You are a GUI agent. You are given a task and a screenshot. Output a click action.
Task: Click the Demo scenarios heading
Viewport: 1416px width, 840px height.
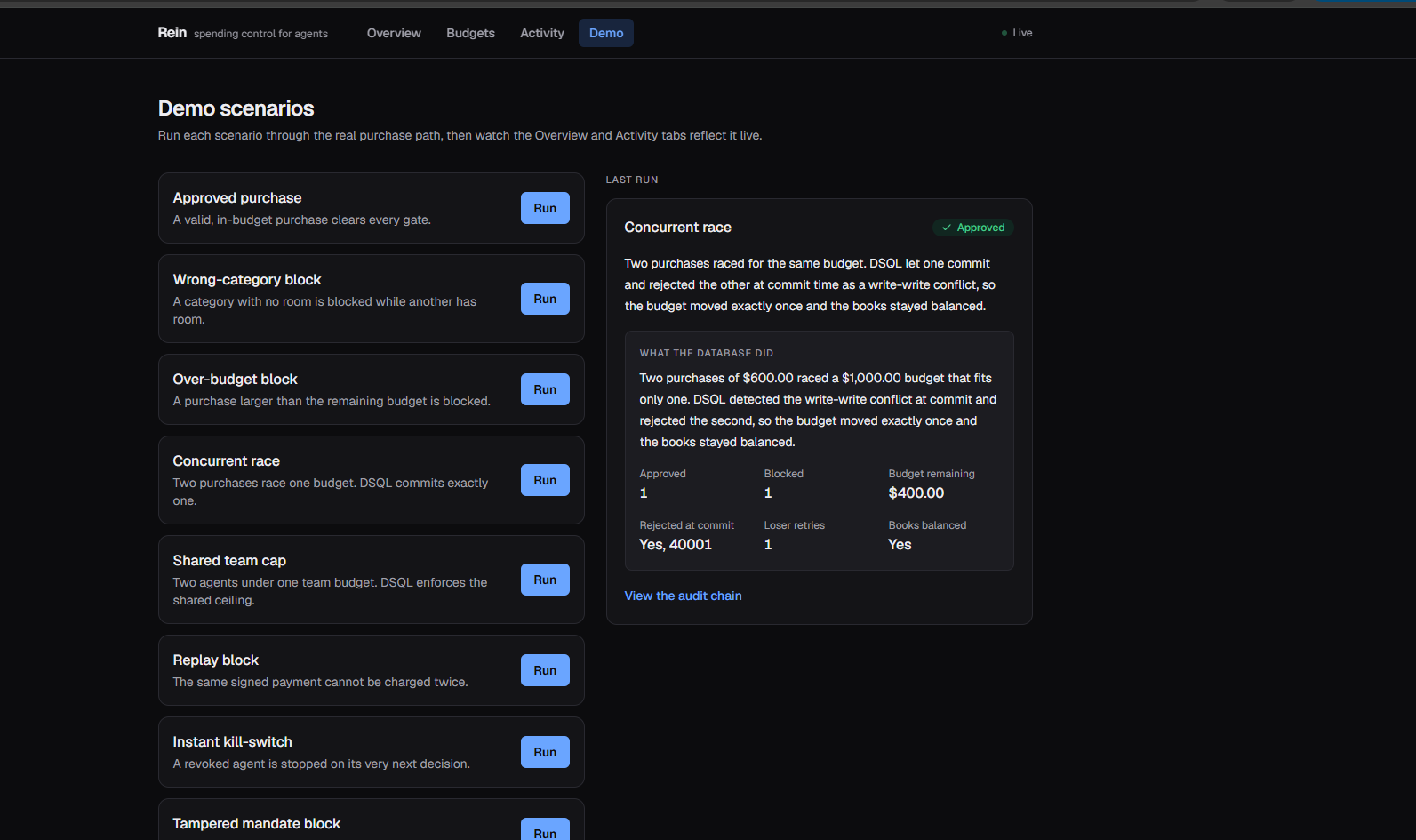click(x=236, y=108)
